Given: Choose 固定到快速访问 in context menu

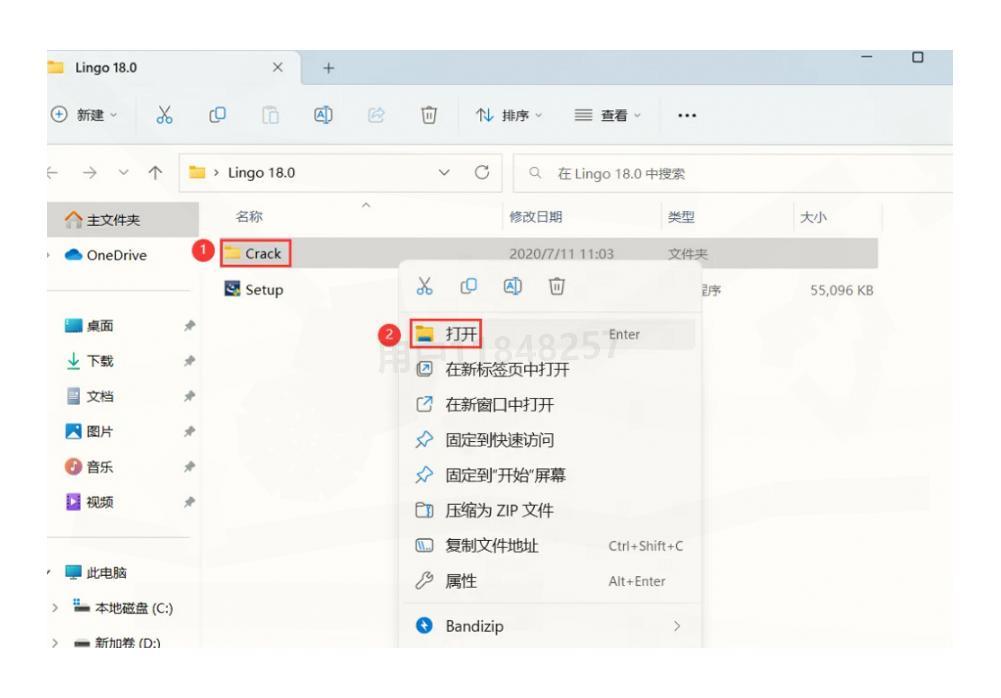Looking at the screenshot, I should click(552, 439).
